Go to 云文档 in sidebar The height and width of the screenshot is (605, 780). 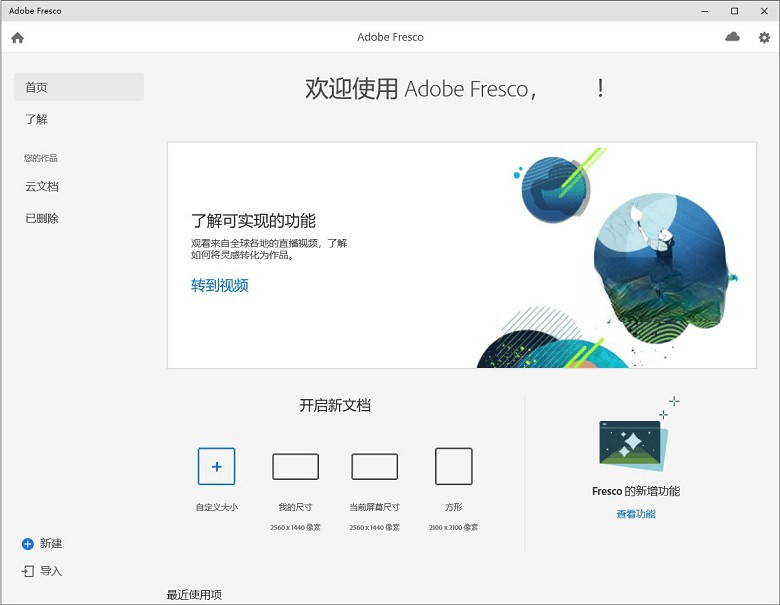click(42, 186)
